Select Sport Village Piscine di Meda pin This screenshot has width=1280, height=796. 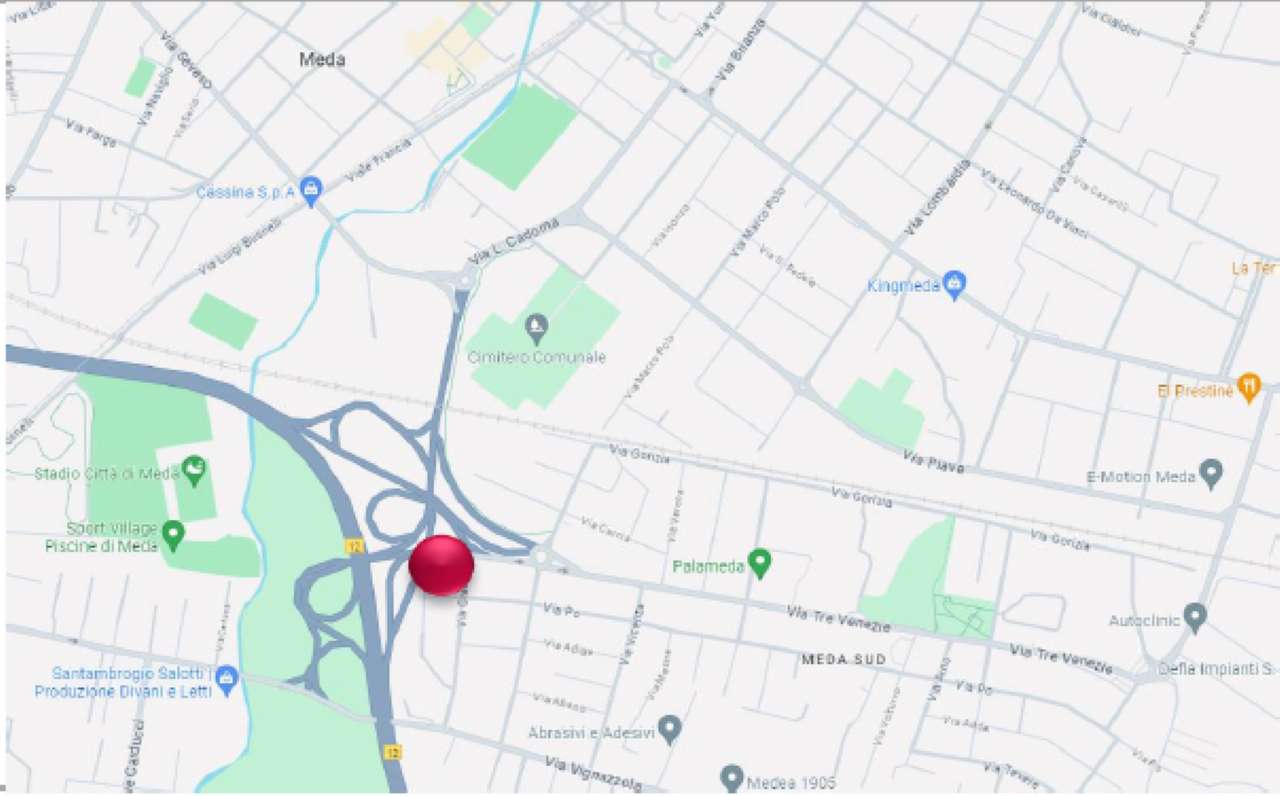point(174,535)
